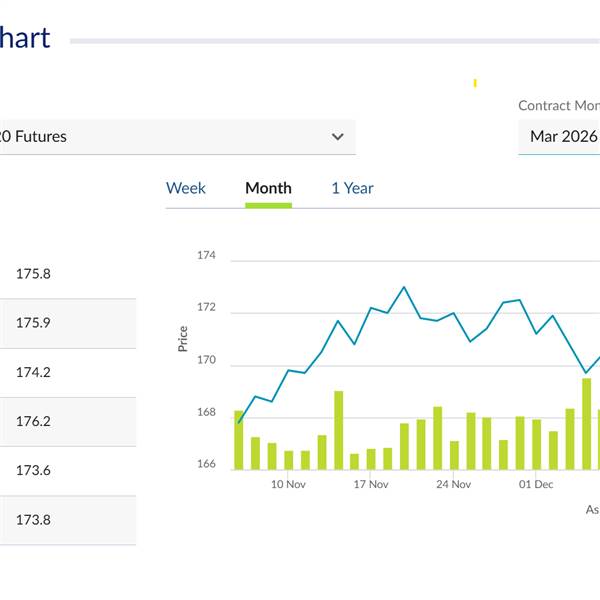The width and height of the screenshot is (600, 600).
Task: Expand the Futures product dropdown chevron
Action: click(x=338, y=137)
